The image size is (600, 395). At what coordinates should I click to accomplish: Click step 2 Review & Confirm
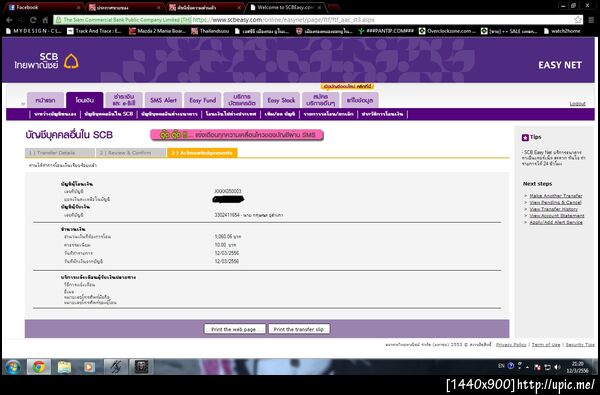point(130,153)
